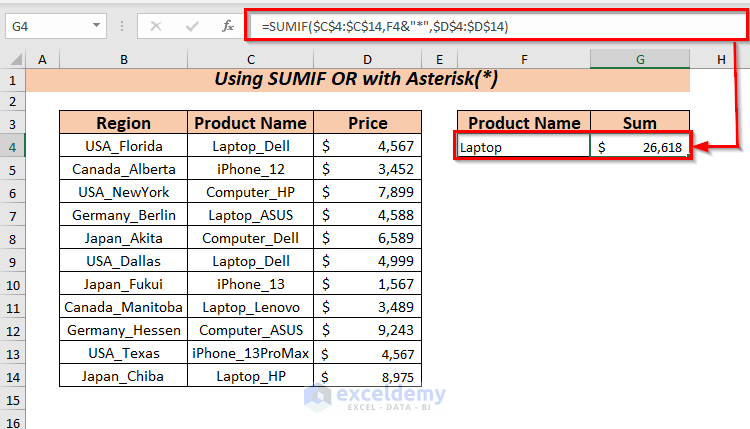Viewport: 750px width, 429px height.
Task: Select the iPhone_13ProMax cell
Action: point(250,353)
